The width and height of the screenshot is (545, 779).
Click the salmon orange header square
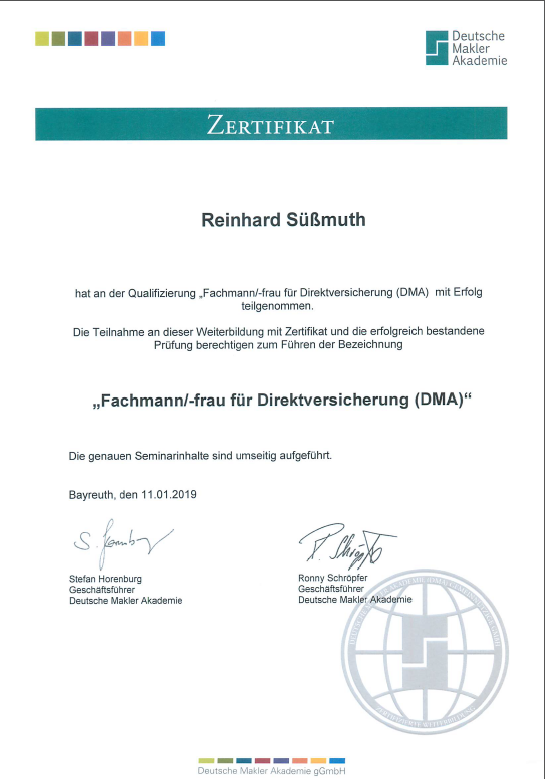[125, 39]
